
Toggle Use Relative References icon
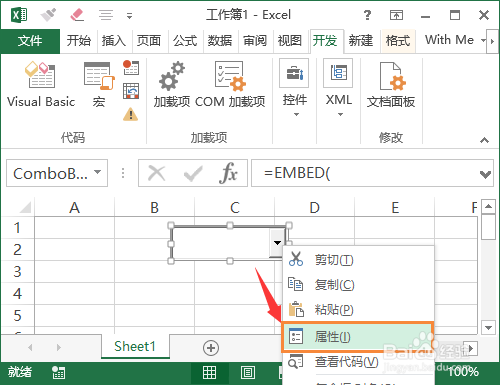131,91
